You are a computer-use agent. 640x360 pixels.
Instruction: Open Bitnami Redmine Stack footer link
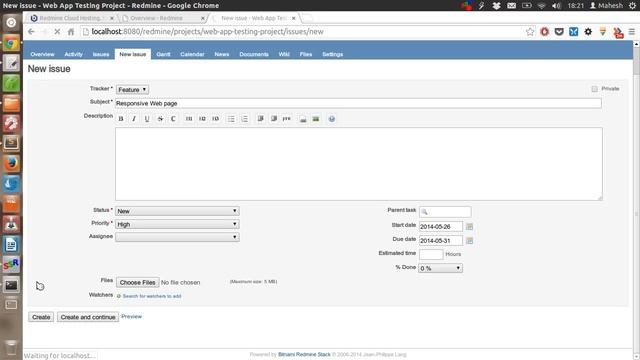[x=304, y=355]
